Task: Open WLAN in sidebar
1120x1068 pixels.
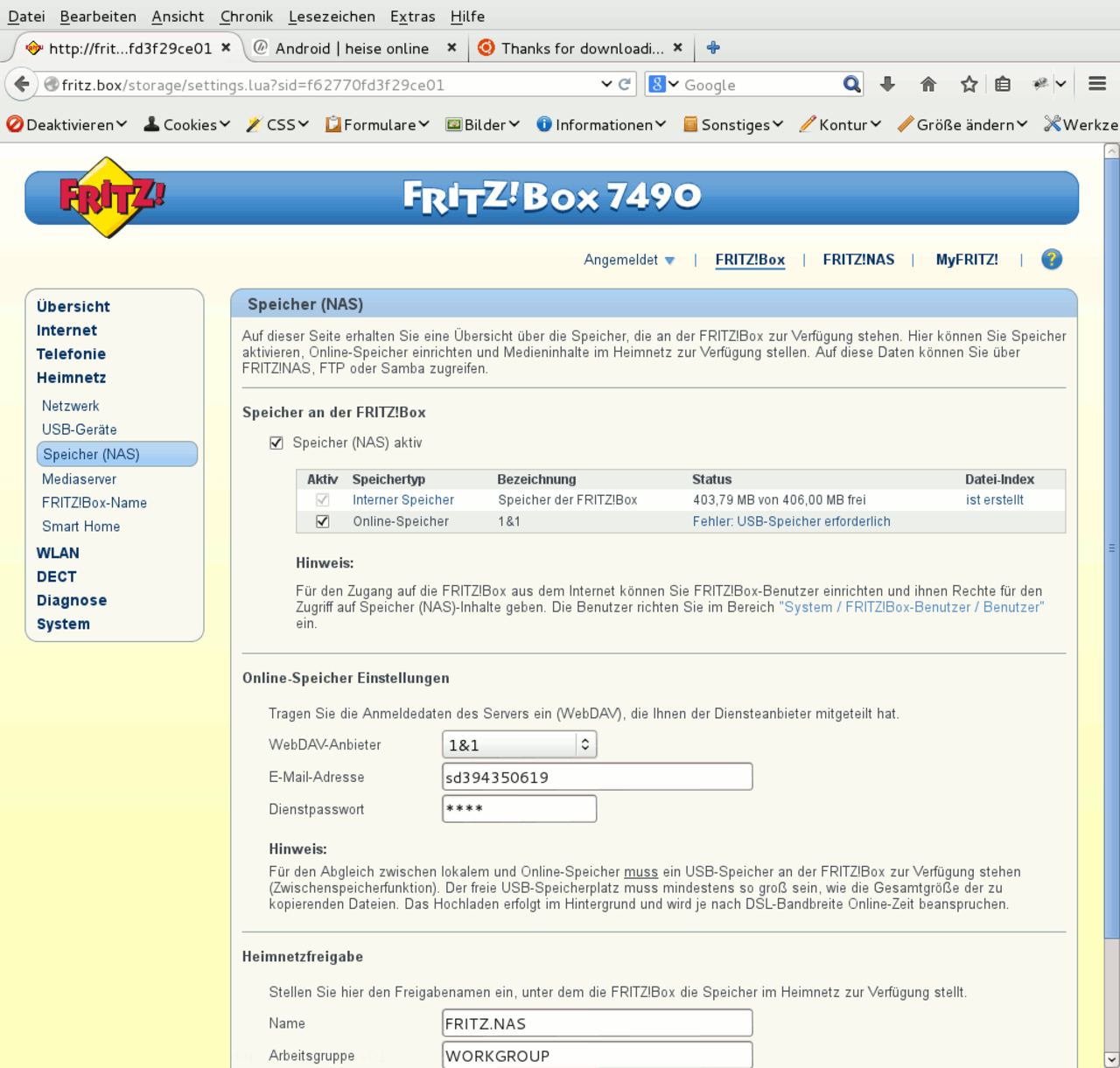Action: [58, 553]
